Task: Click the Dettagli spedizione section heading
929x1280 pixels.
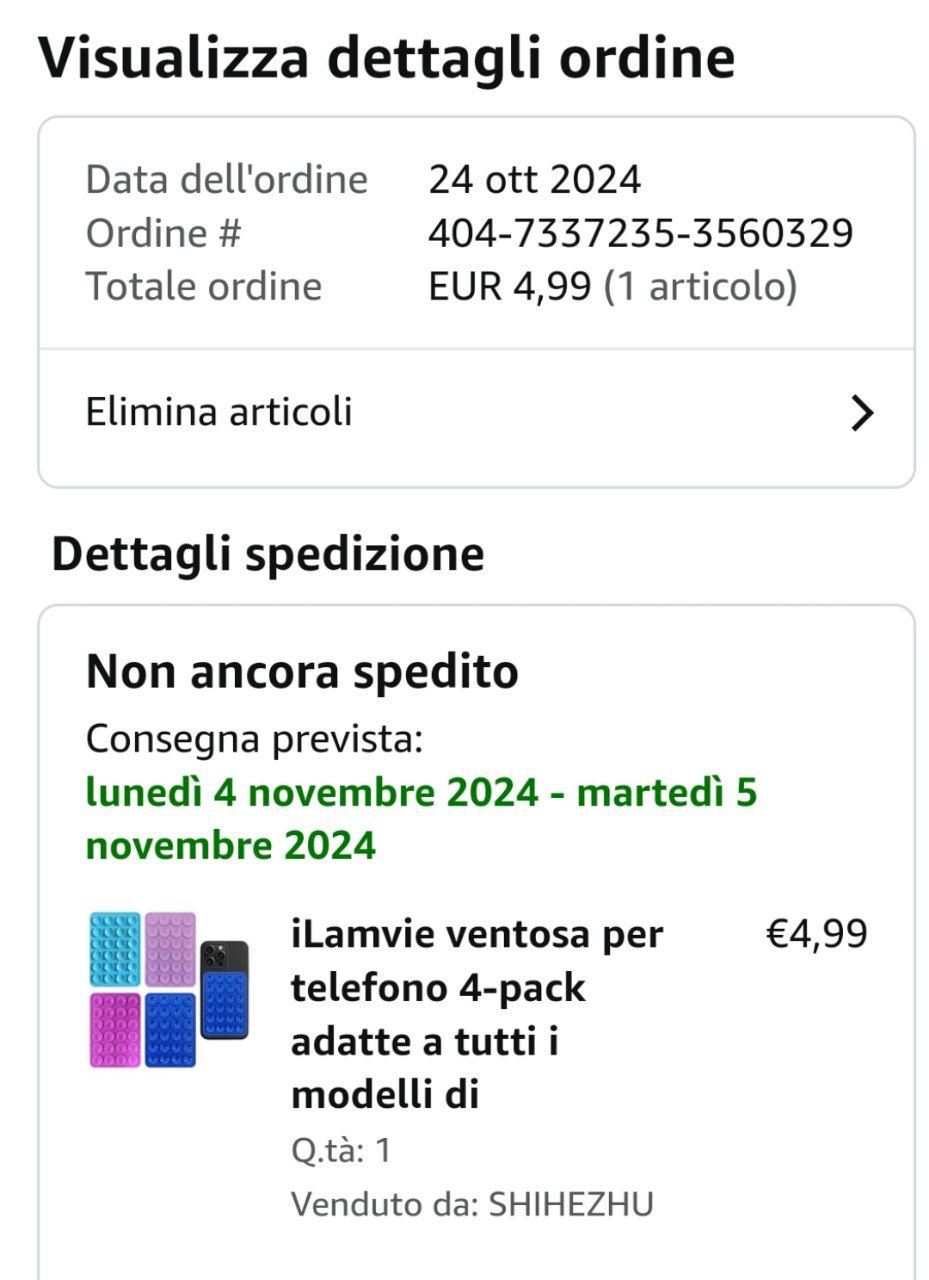Action: pos(268,553)
